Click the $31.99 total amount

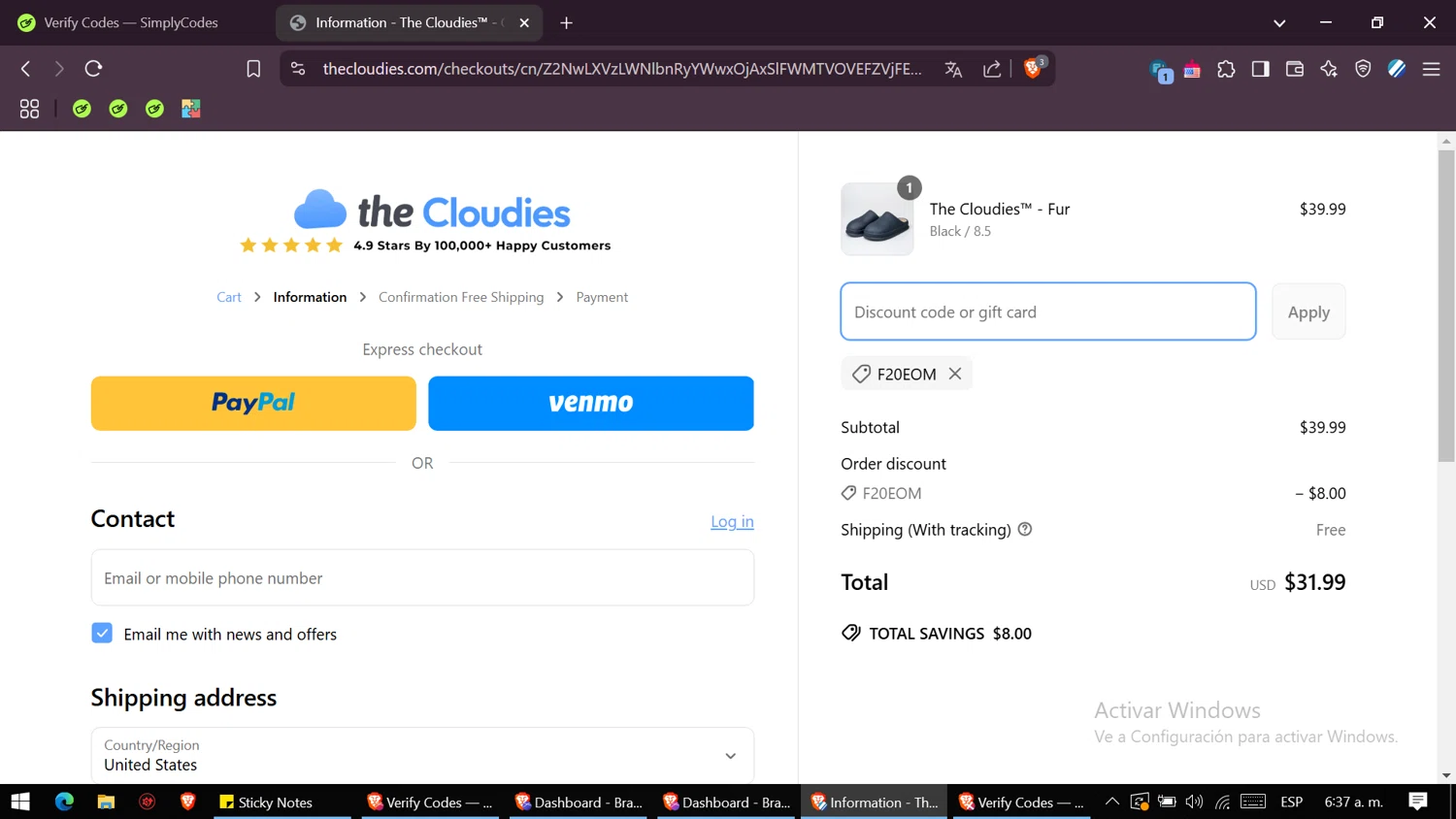pyautogui.click(x=1315, y=582)
